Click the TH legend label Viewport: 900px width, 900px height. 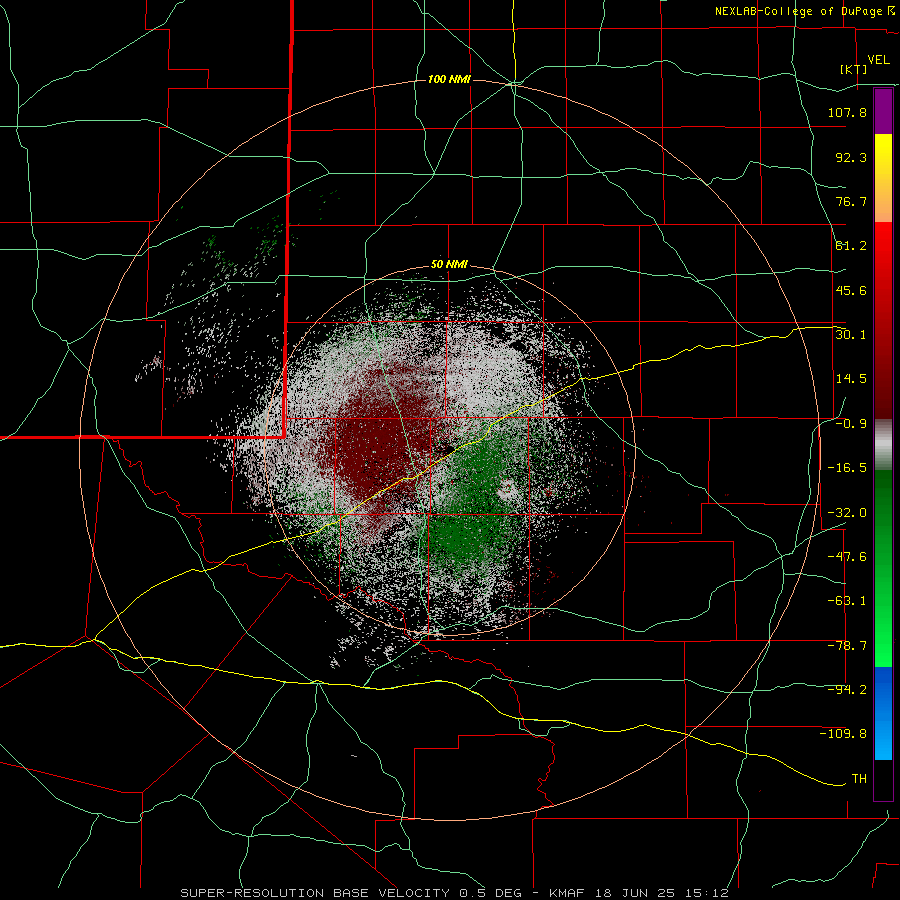pyautogui.click(x=859, y=779)
